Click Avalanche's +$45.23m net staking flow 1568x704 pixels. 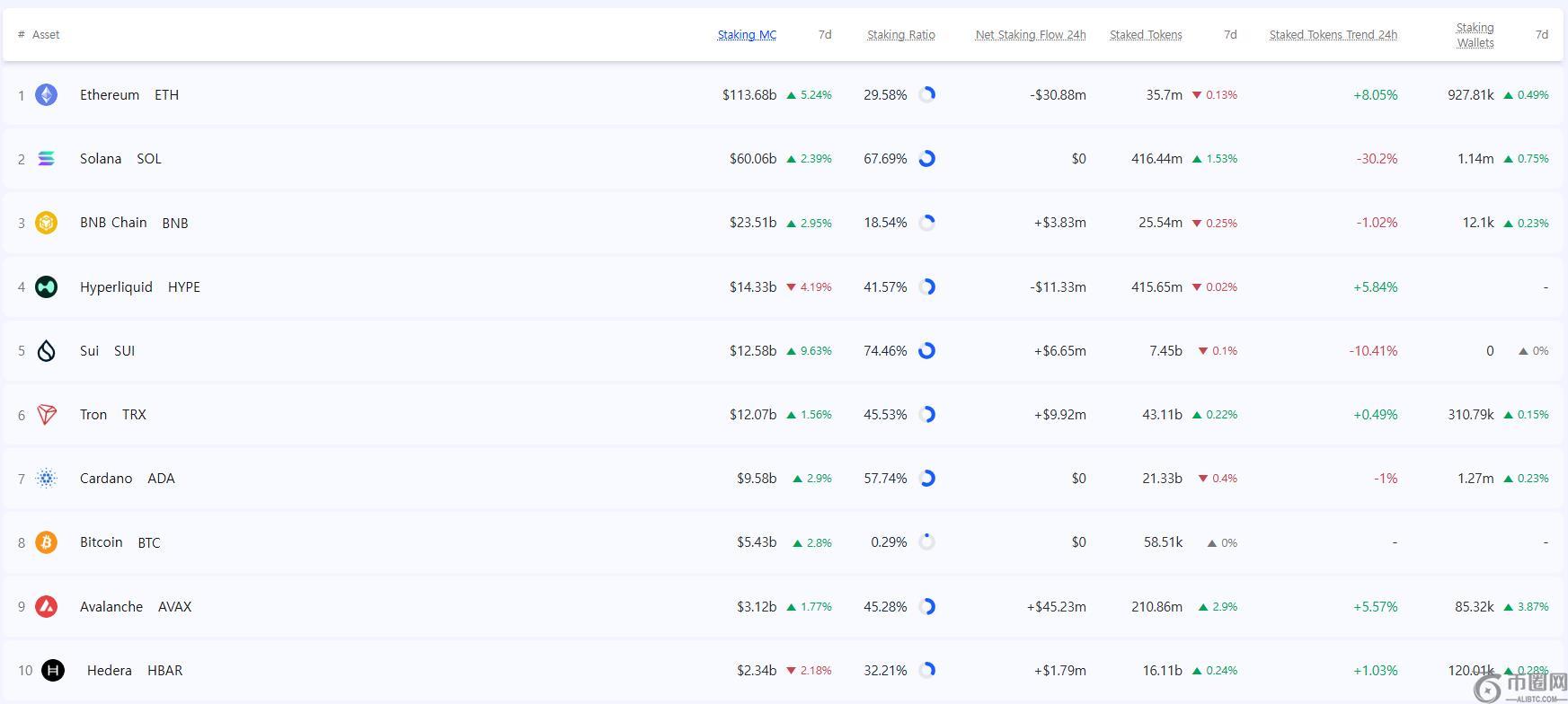point(1057,607)
